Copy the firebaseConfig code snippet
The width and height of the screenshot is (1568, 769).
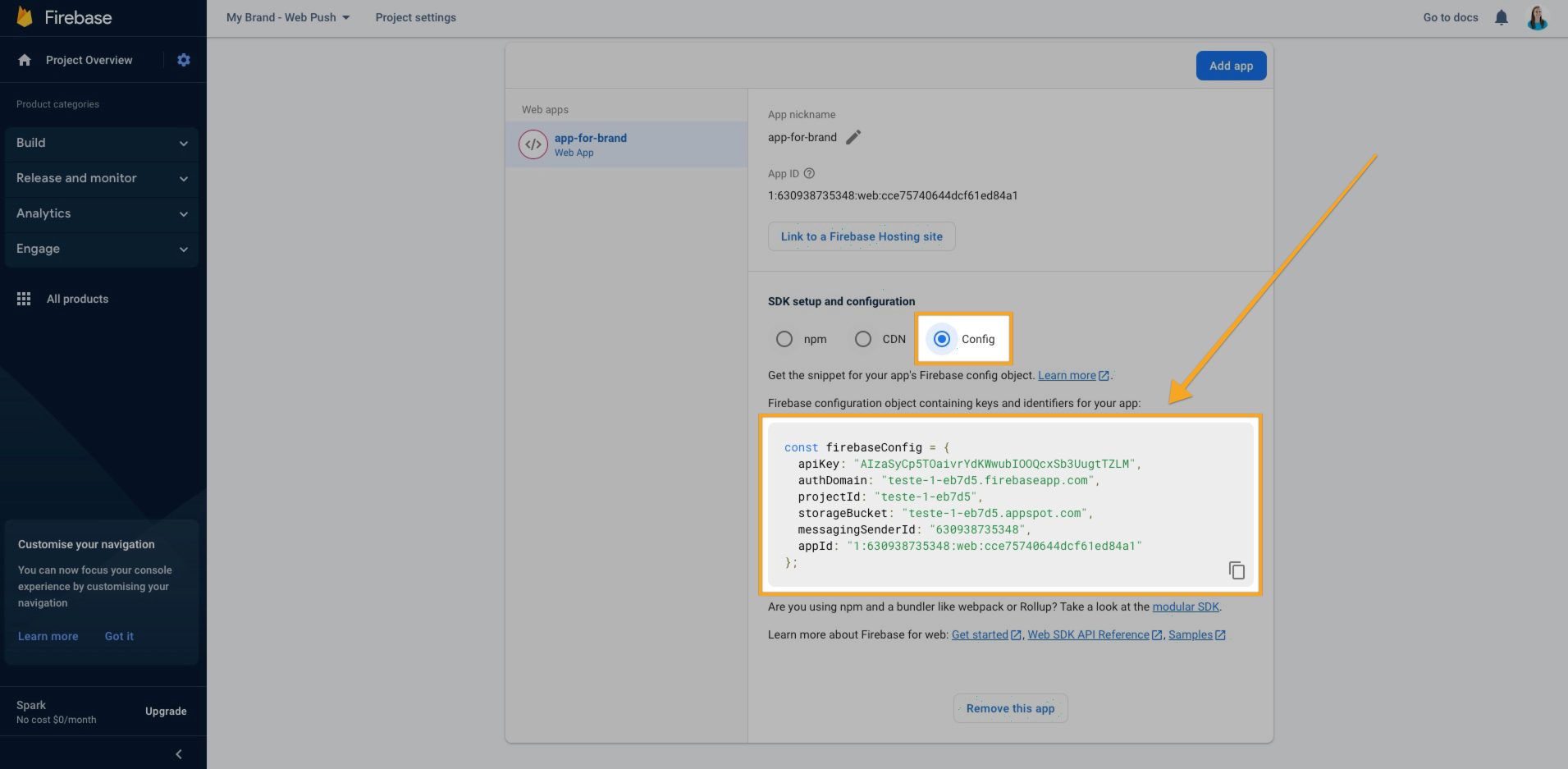point(1237,570)
